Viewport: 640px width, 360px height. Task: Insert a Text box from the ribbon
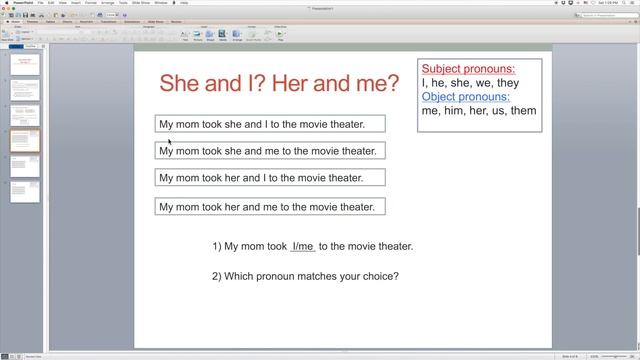click(185, 36)
